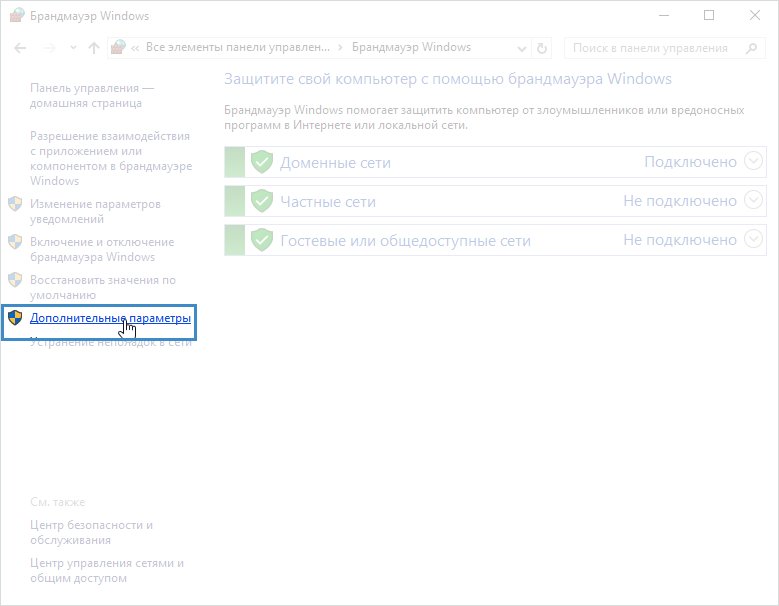Image resolution: width=779 pixels, height=606 pixels.
Task: Open Включение и отключение брандмауэра Windows
Action: coord(101,249)
